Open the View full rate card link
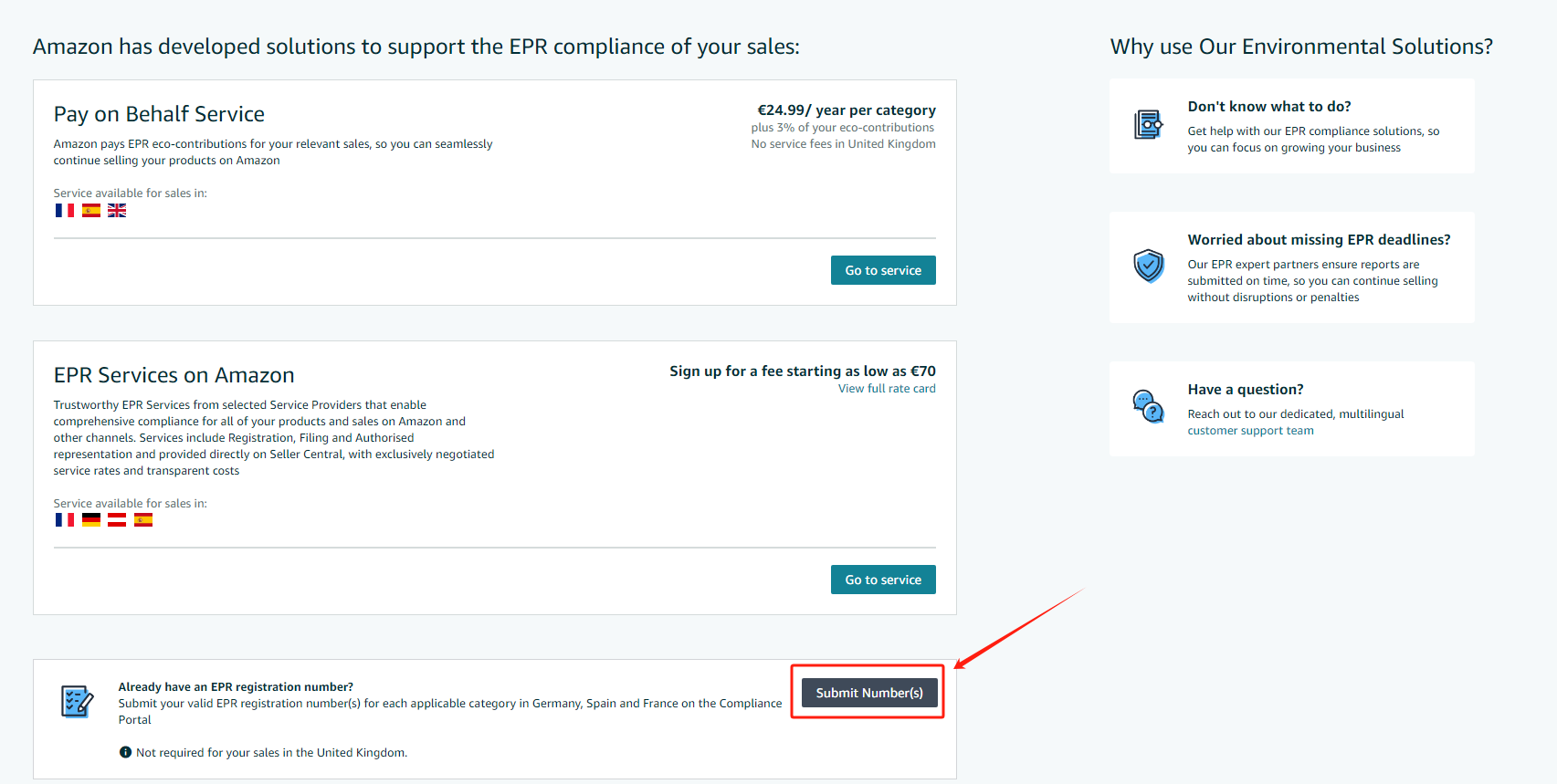Image resolution: width=1557 pixels, height=784 pixels. (x=887, y=389)
